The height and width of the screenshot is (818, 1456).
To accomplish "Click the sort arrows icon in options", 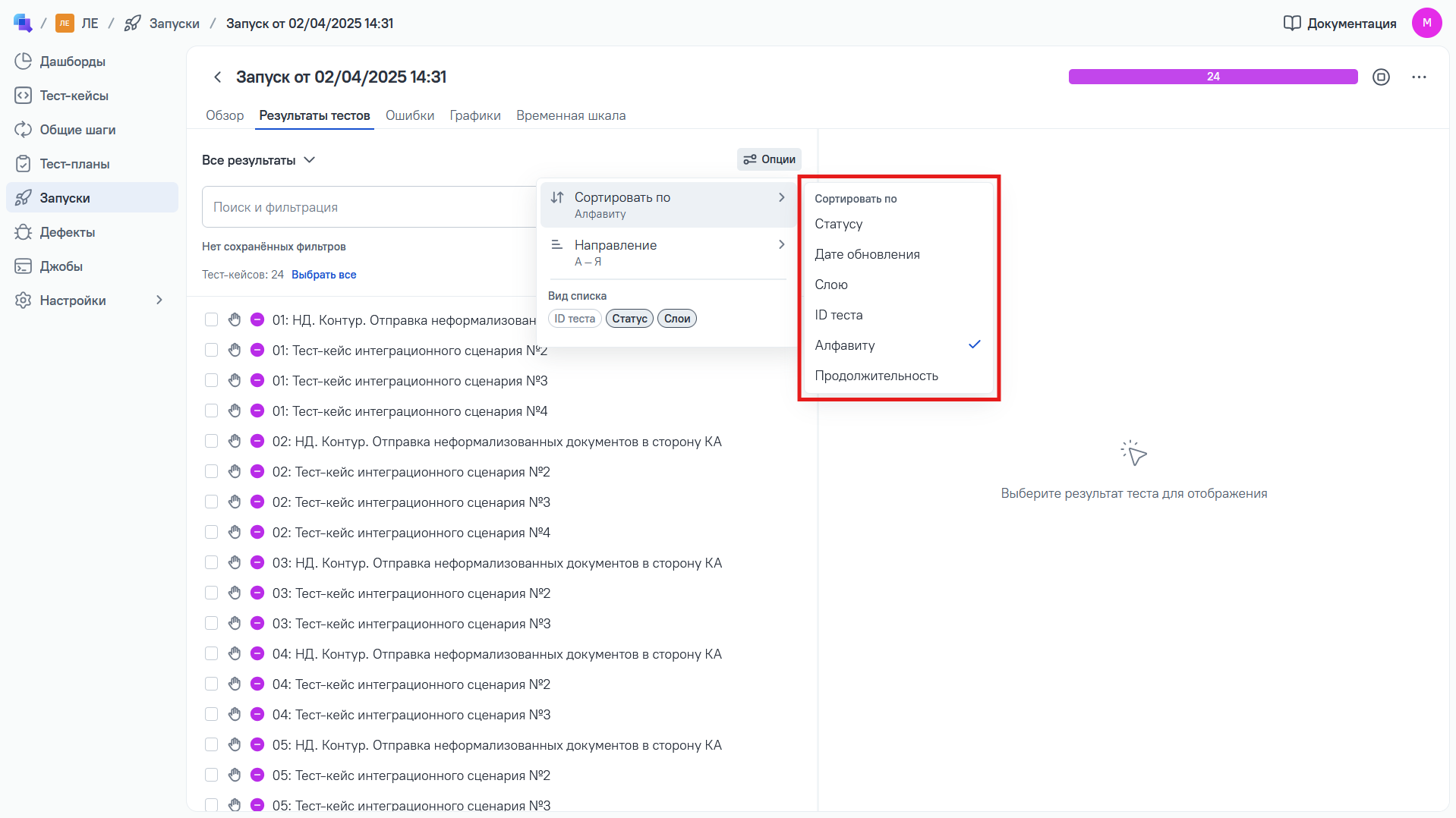I will pyautogui.click(x=557, y=197).
